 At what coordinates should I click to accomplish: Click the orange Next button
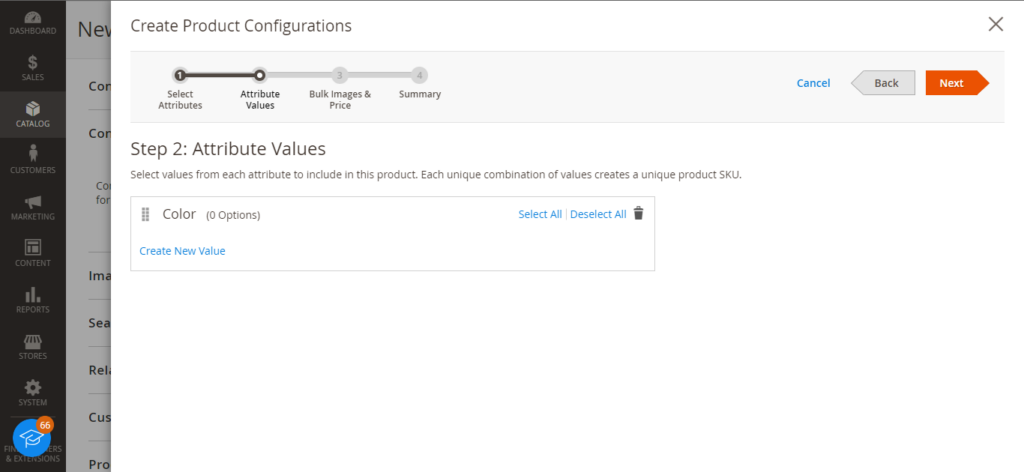957,83
